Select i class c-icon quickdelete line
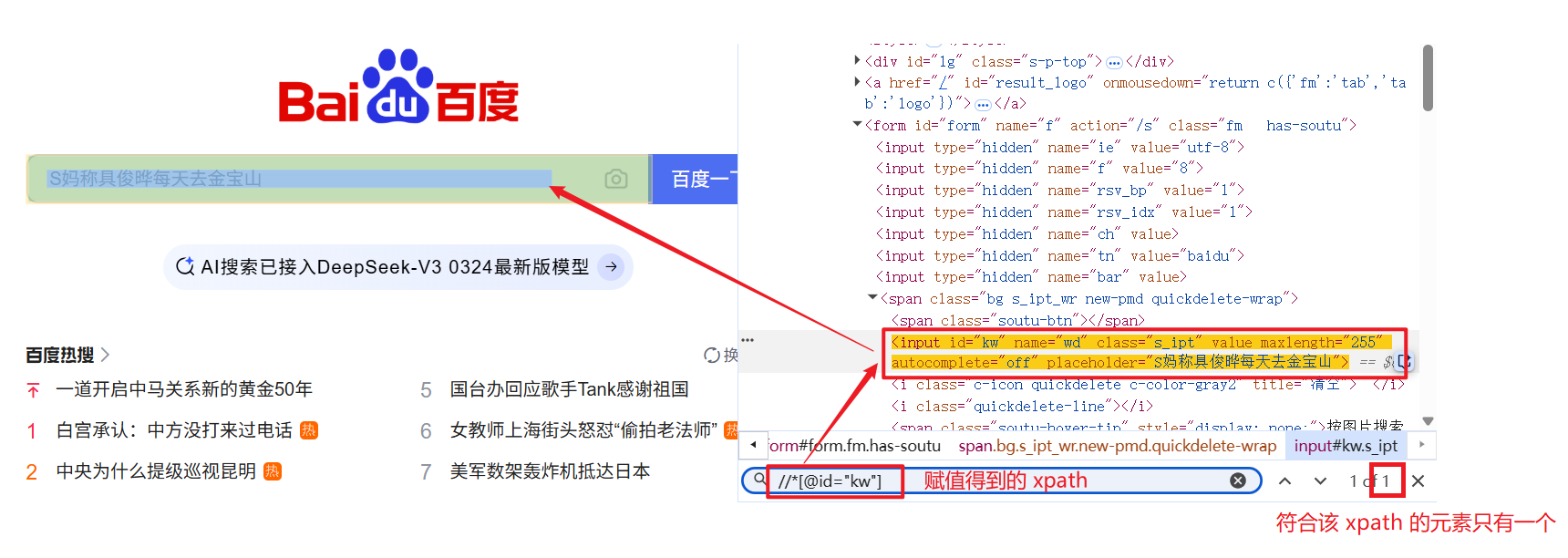Screen dimensions: 1568x558 click(x=1147, y=385)
